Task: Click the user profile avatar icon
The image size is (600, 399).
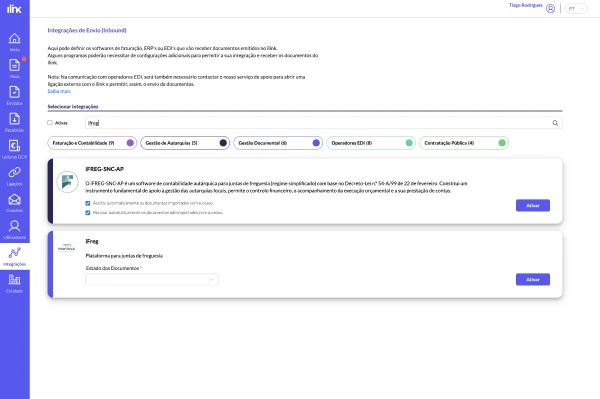Action: click(x=550, y=8)
